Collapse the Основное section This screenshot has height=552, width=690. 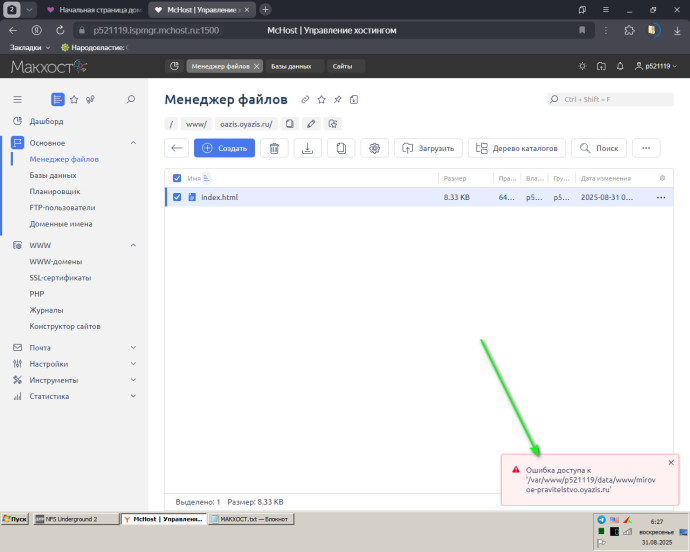click(x=133, y=143)
